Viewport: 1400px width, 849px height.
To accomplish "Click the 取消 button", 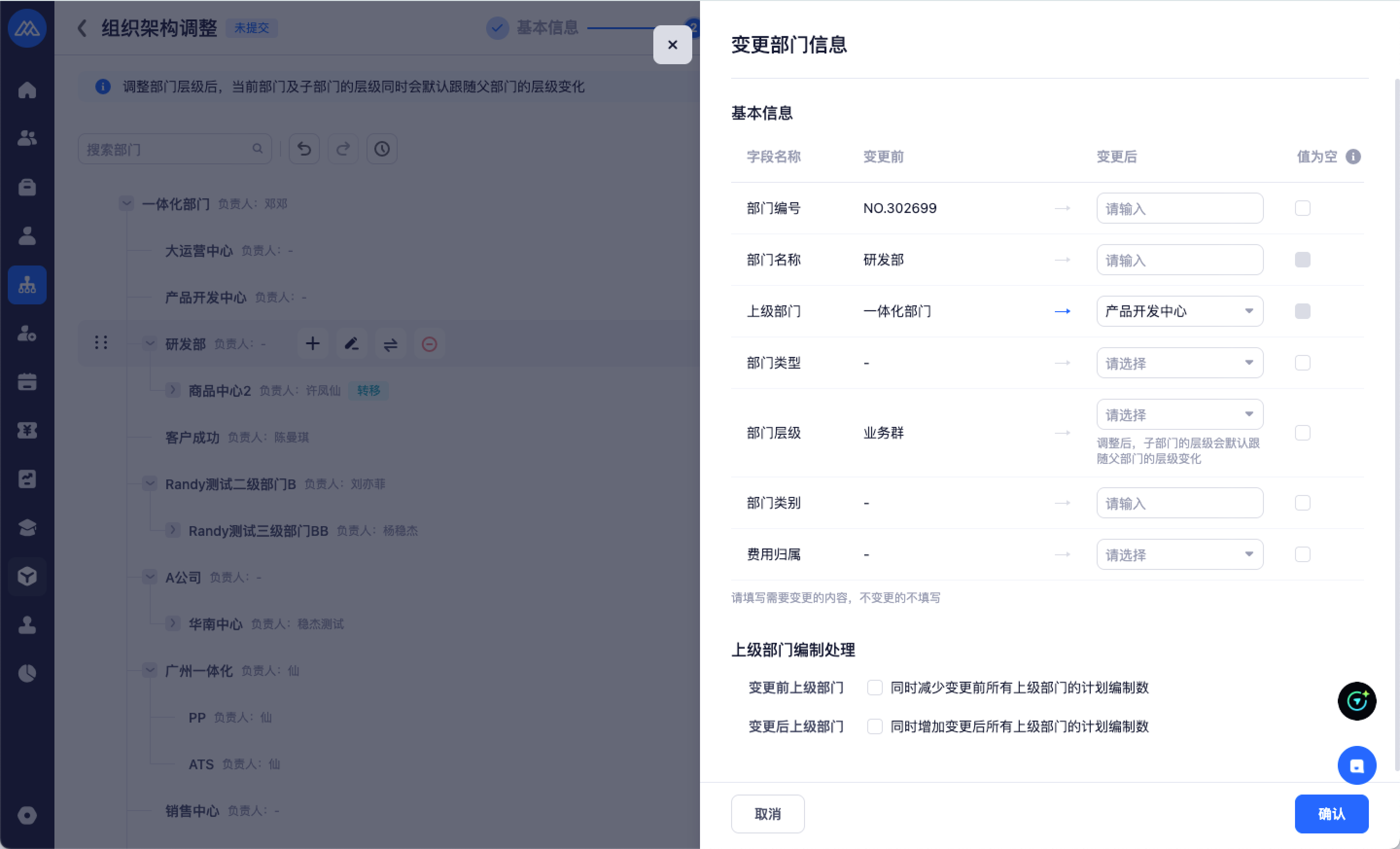I will pyautogui.click(x=767, y=813).
